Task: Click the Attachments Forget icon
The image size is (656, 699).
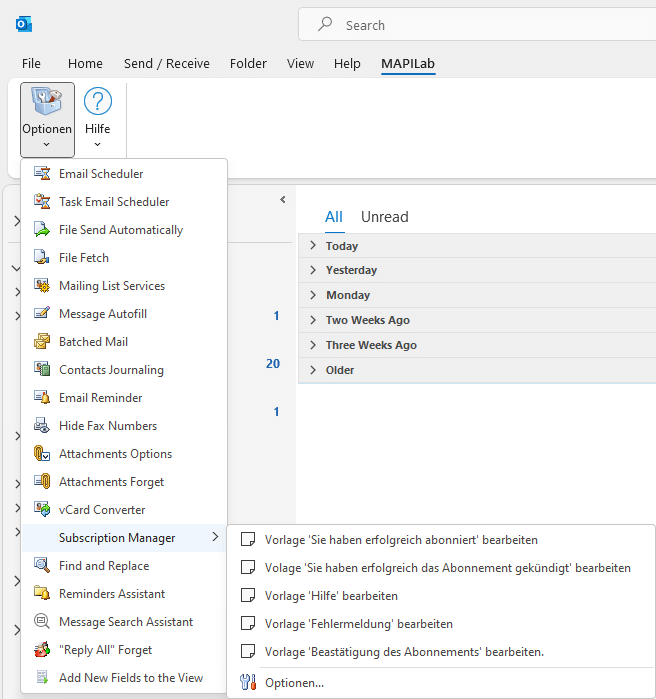Action: tap(42, 481)
